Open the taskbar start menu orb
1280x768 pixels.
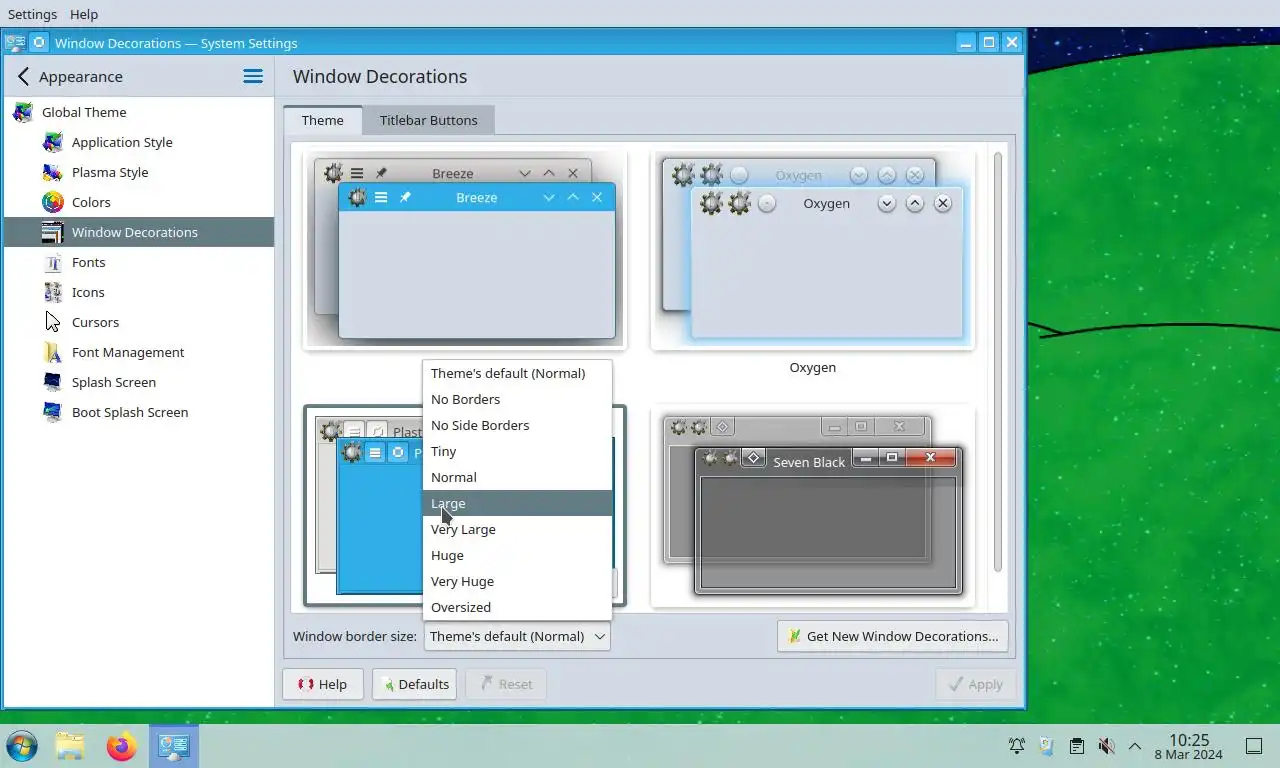point(22,746)
